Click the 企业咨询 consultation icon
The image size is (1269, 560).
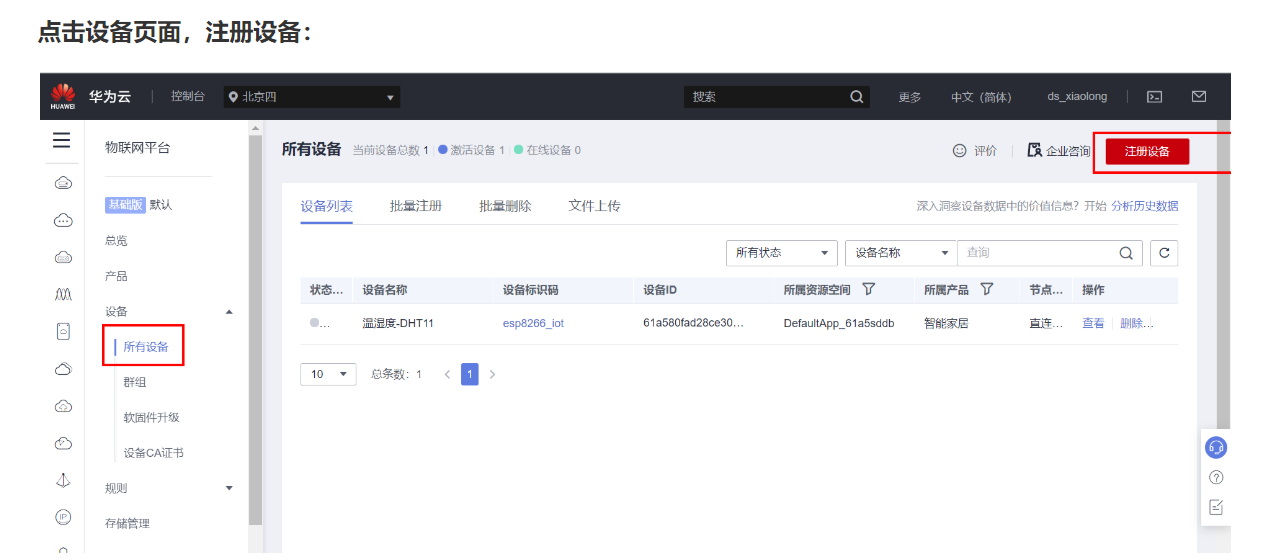coord(1035,150)
